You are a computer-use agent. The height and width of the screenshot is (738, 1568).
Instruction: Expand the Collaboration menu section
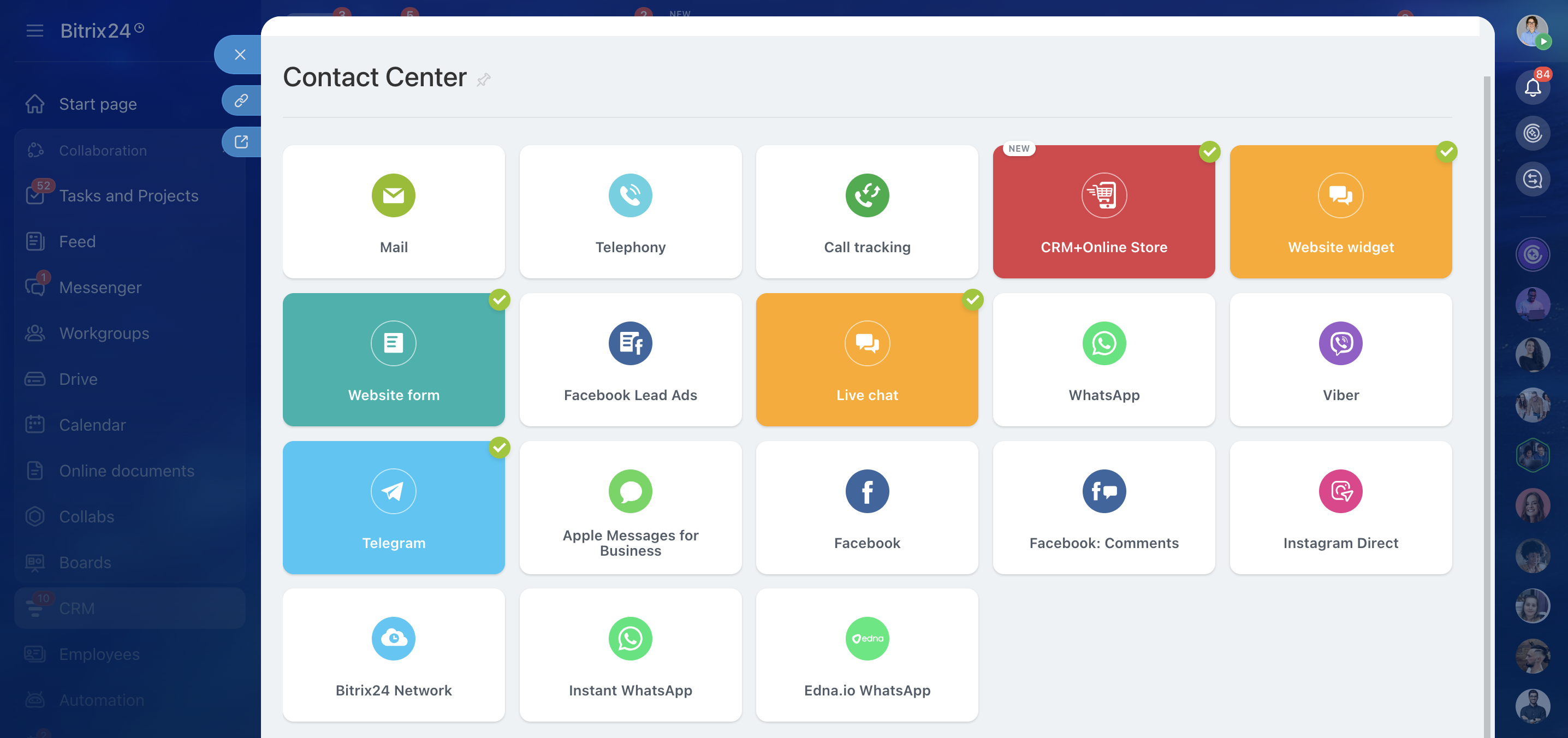(102, 150)
